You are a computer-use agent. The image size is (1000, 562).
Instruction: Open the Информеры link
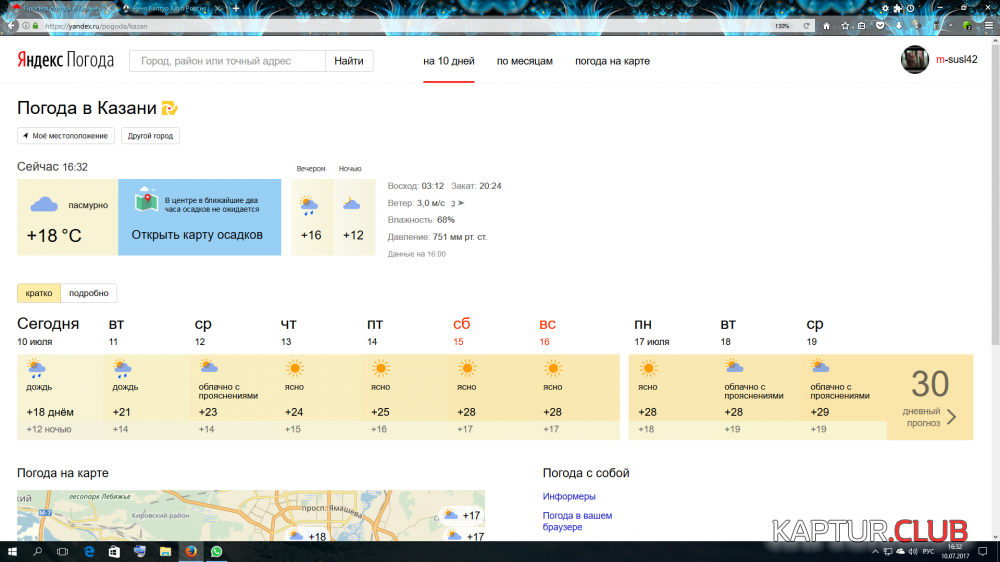point(569,496)
